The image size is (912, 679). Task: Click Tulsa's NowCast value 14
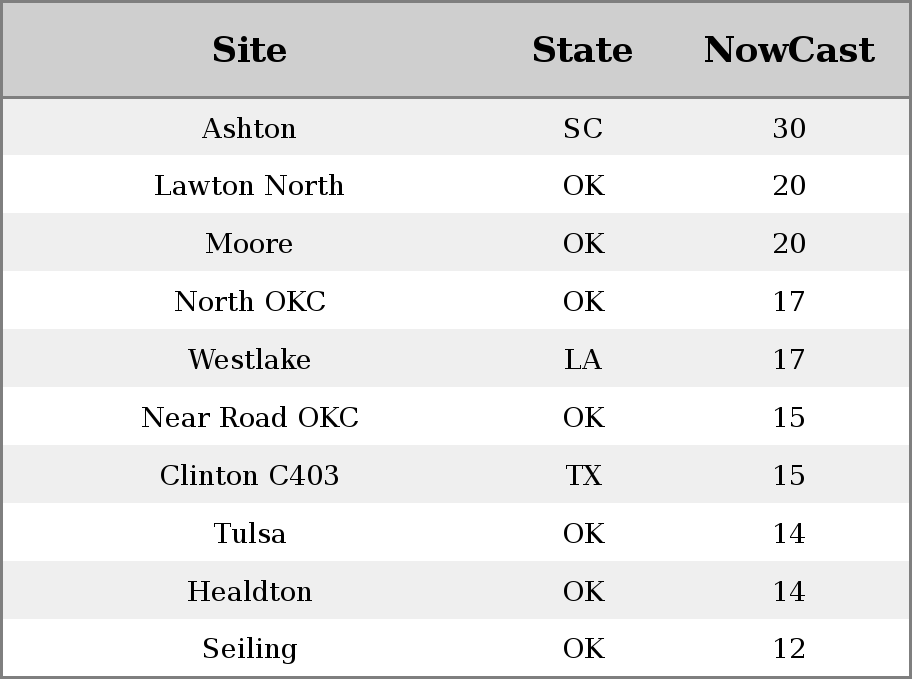click(x=789, y=533)
